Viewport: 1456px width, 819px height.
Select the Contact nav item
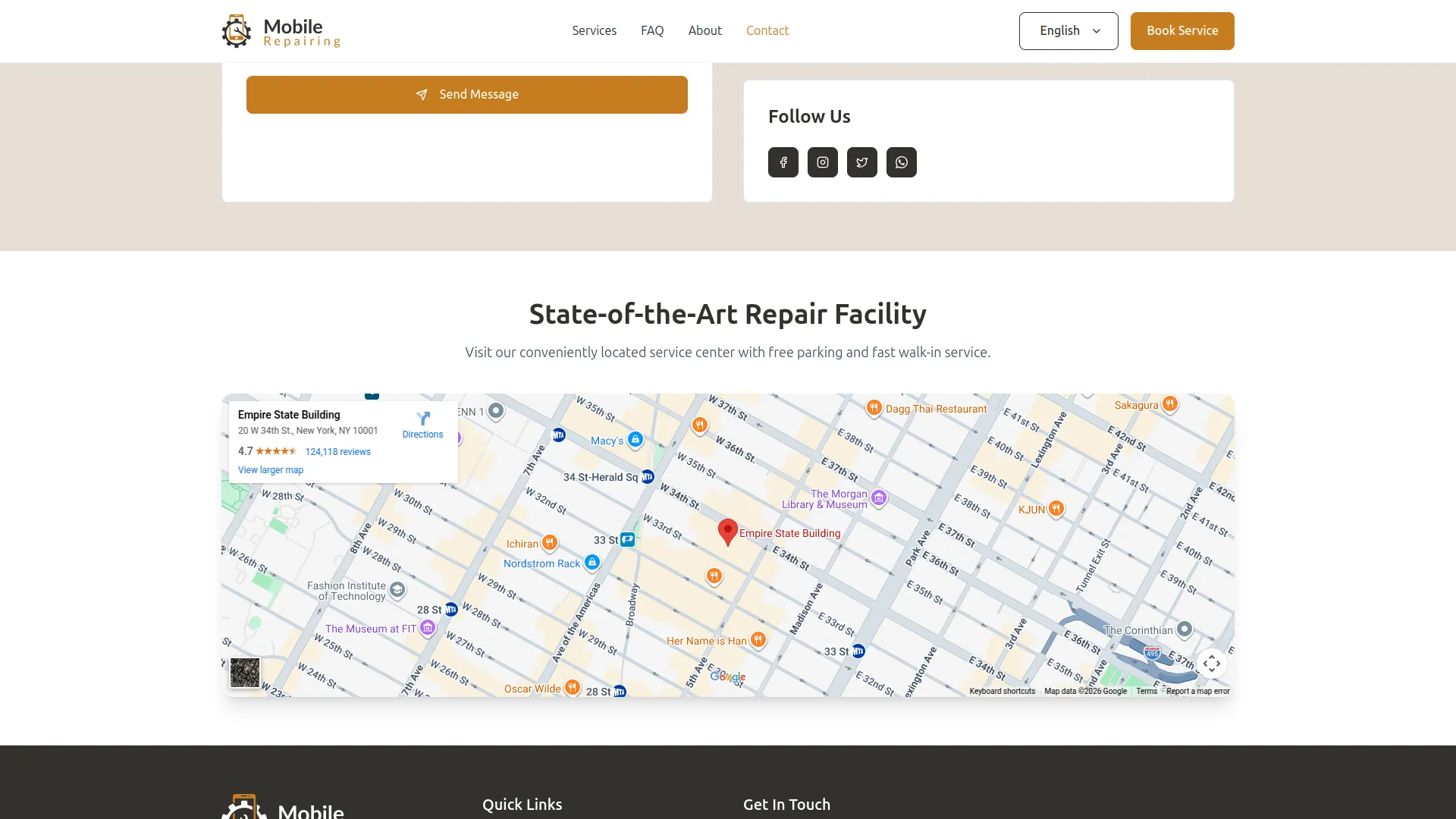pos(767,30)
